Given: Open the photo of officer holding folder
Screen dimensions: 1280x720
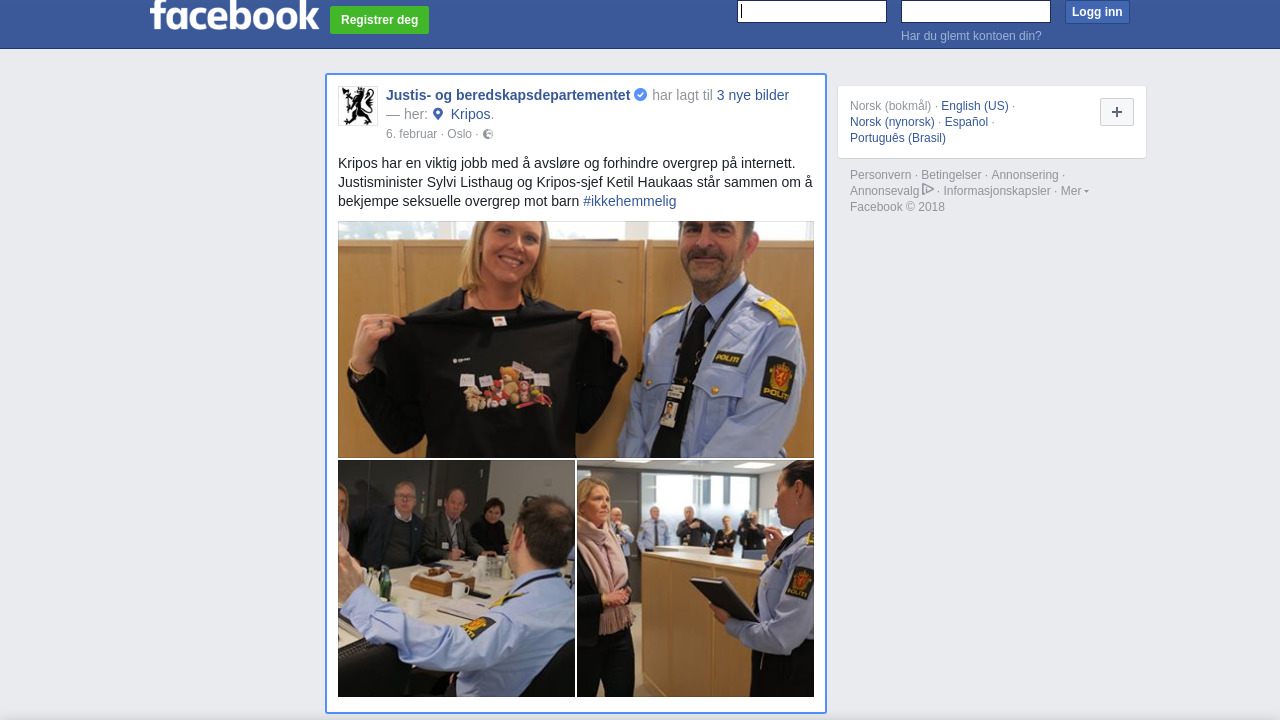Looking at the screenshot, I should click(695, 578).
